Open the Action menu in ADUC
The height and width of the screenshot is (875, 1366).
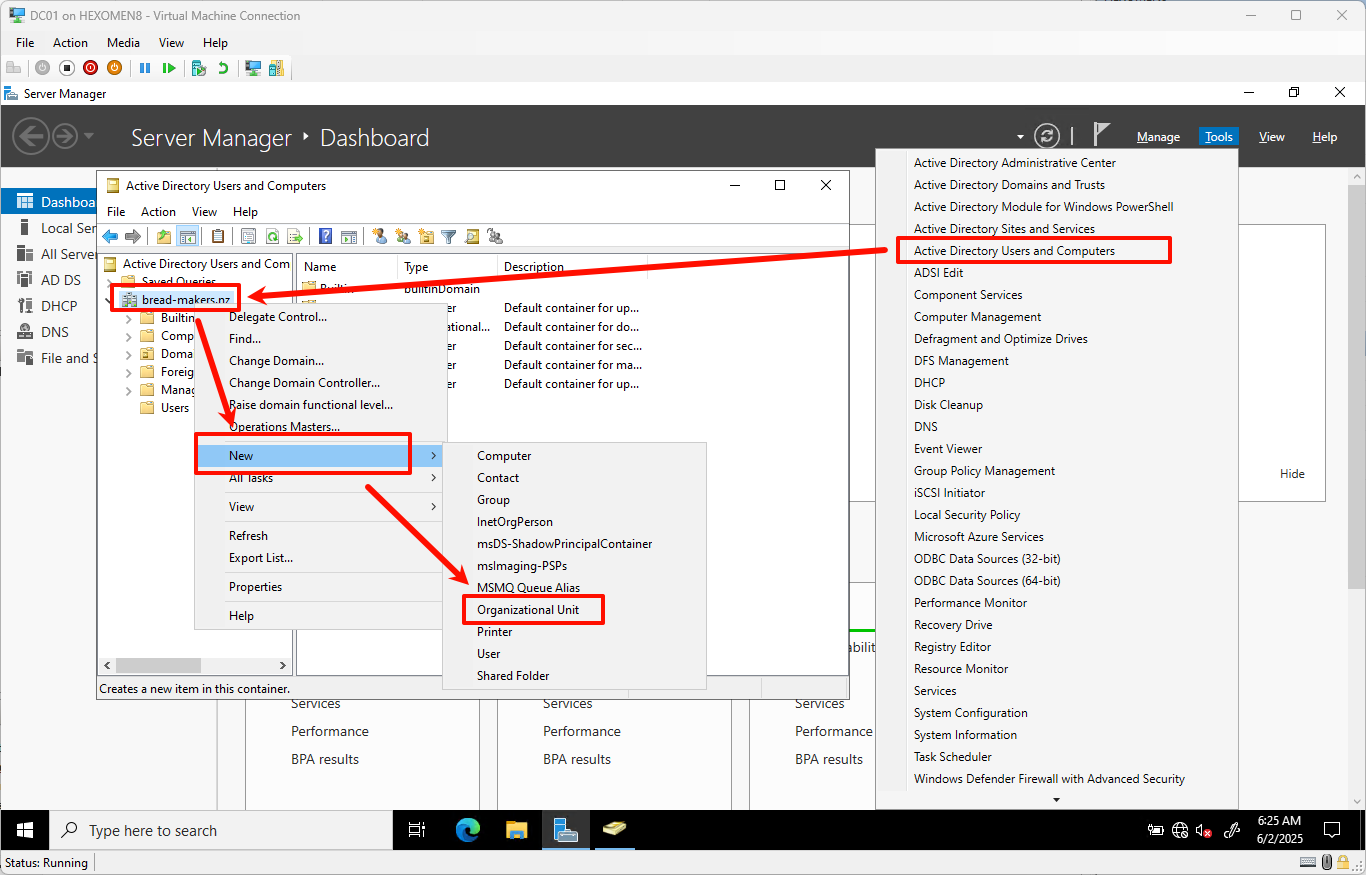coord(158,212)
